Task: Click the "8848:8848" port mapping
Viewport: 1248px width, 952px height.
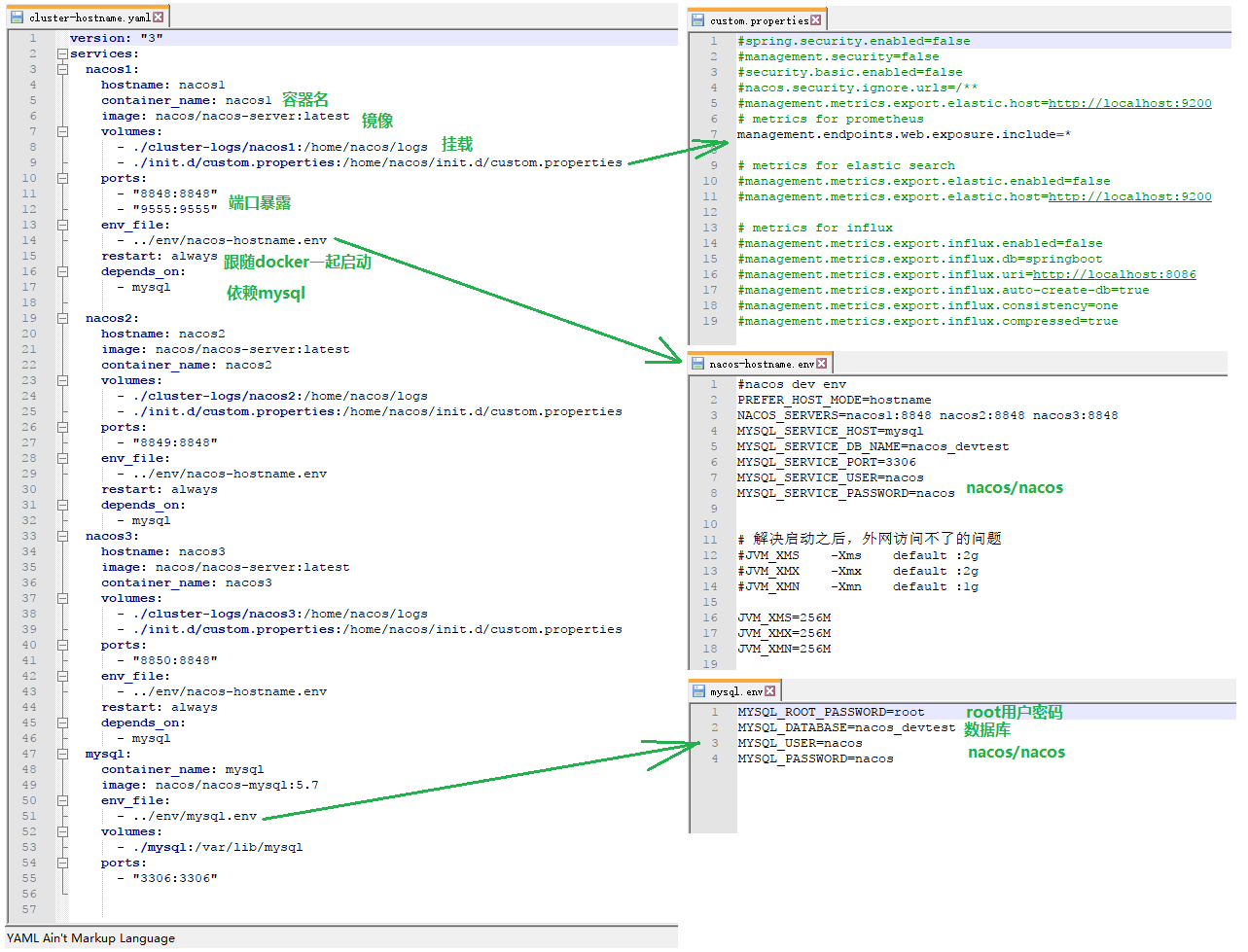Action: 175,194
